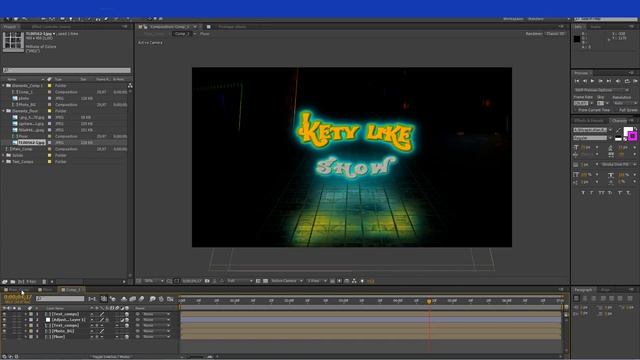640x360 pixels.
Task: Click Toggle Switches / Modes button
Action: [111, 357]
